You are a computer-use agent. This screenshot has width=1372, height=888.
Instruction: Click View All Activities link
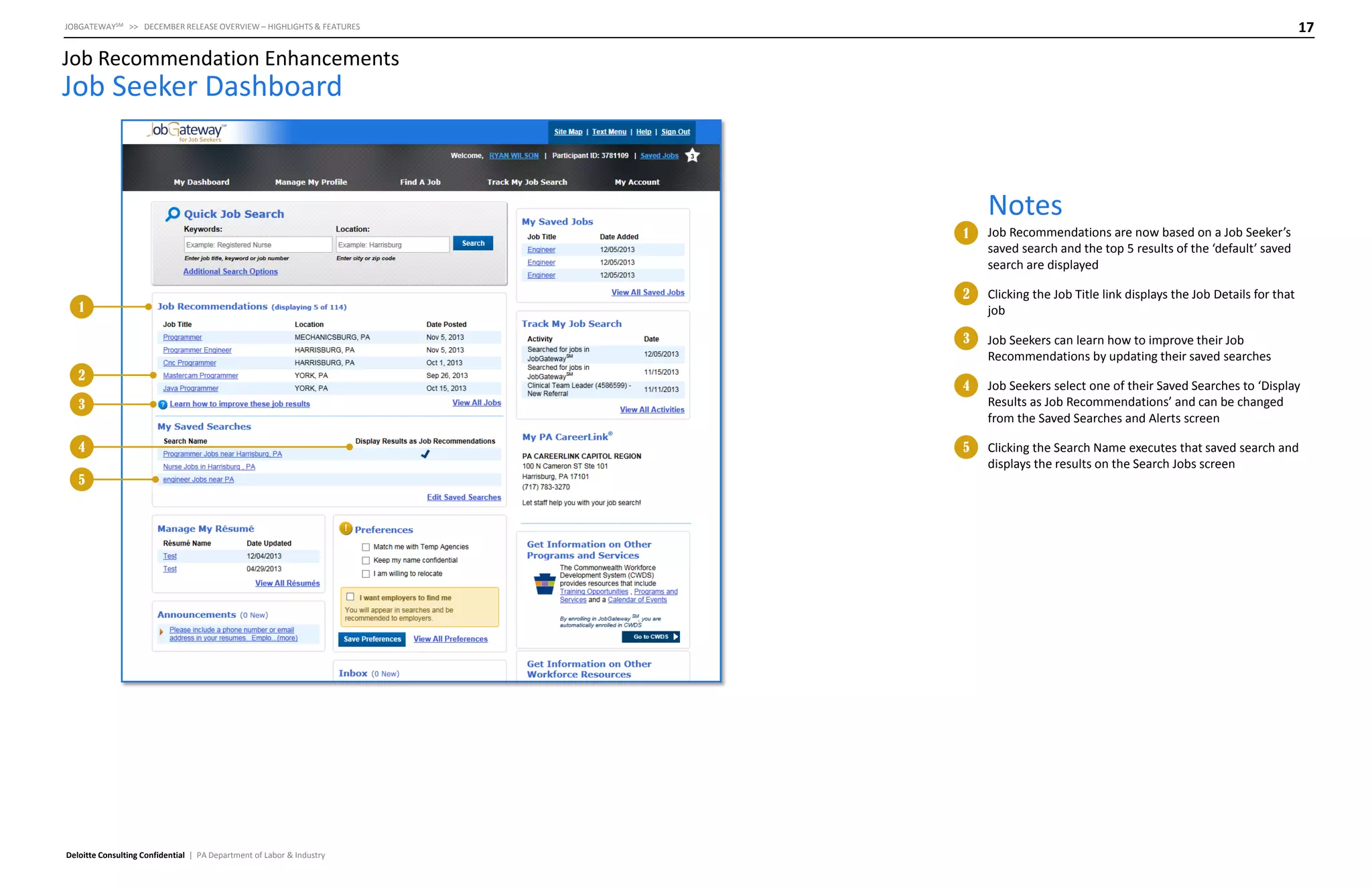pos(652,409)
